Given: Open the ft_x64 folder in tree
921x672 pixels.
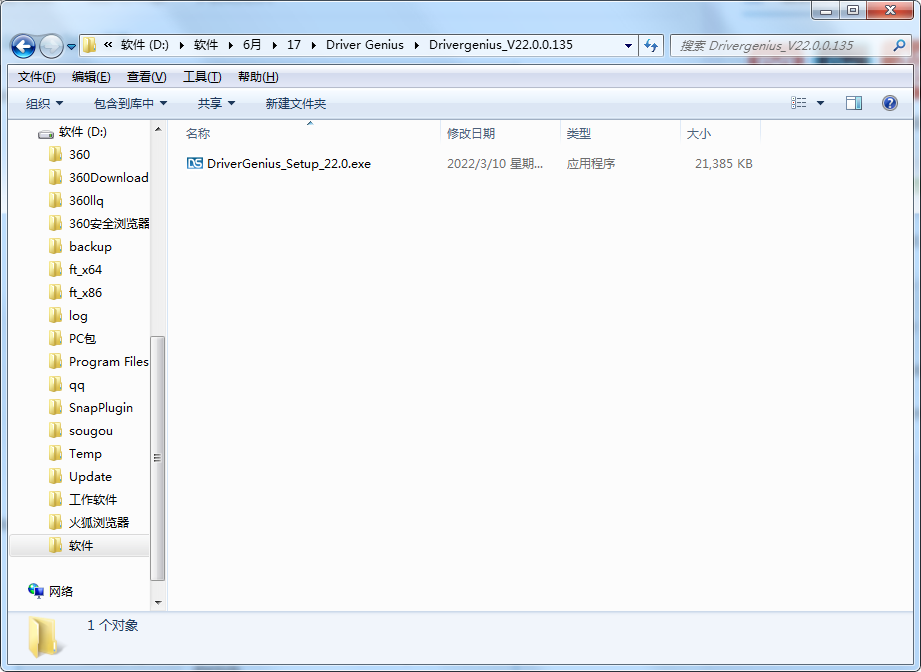Looking at the screenshot, I should pyautogui.click(x=85, y=269).
